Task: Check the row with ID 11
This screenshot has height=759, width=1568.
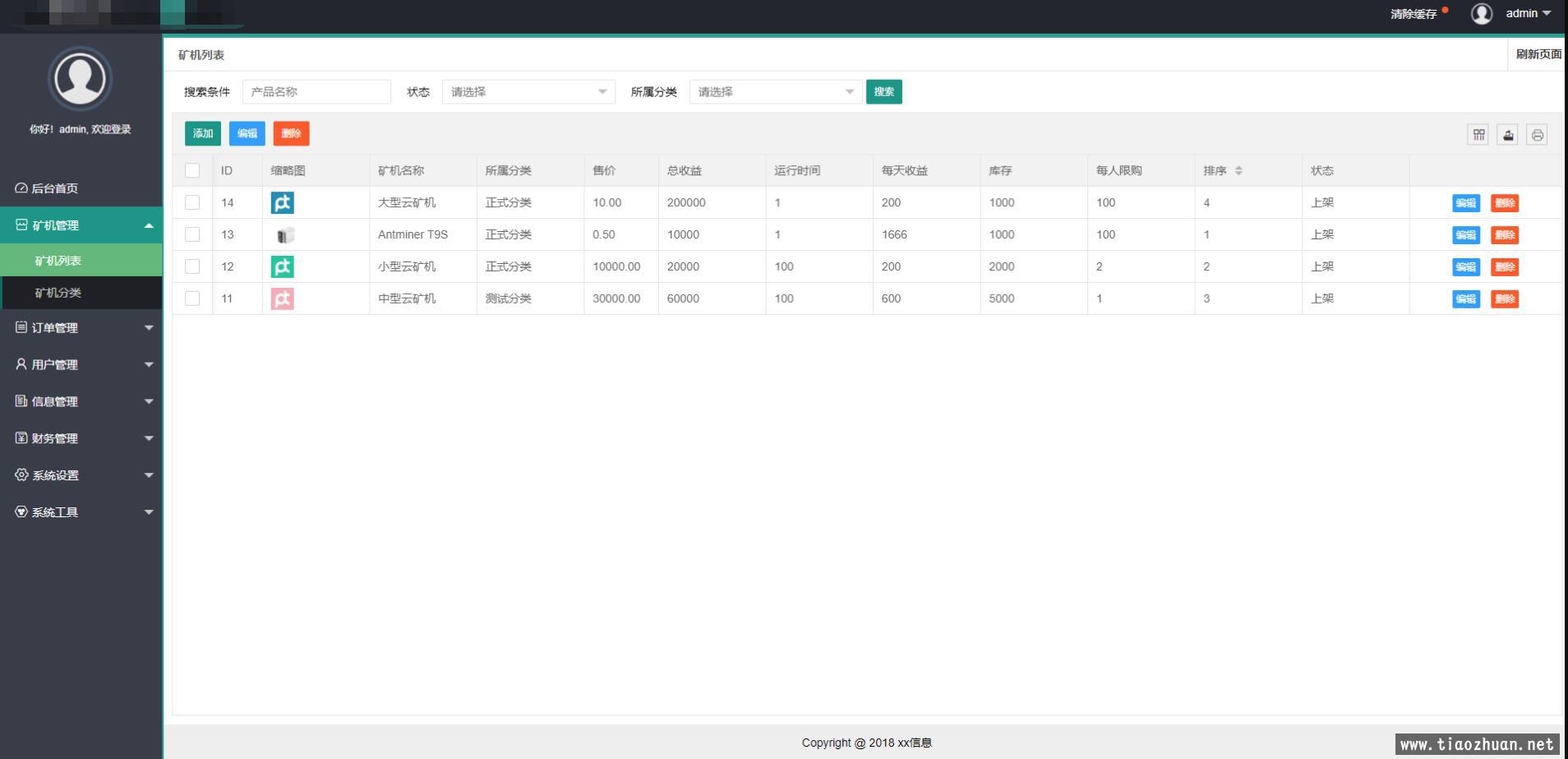Action: pyautogui.click(x=192, y=299)
